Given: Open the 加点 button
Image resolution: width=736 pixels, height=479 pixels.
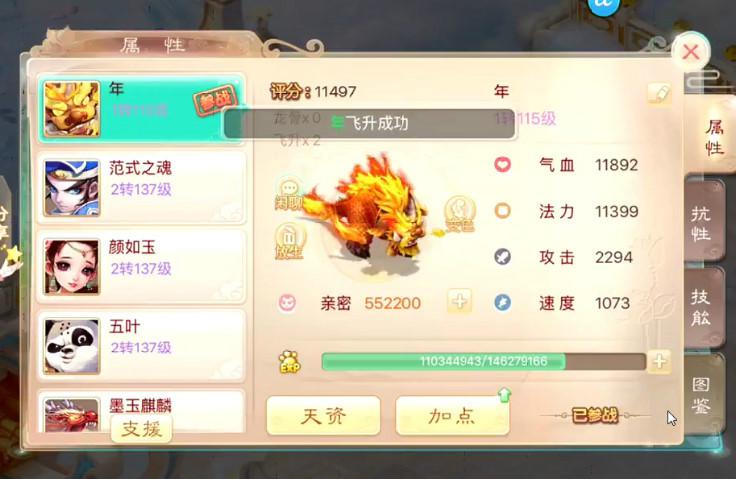Looking at the screenshot, I should (x=452, y=416).
